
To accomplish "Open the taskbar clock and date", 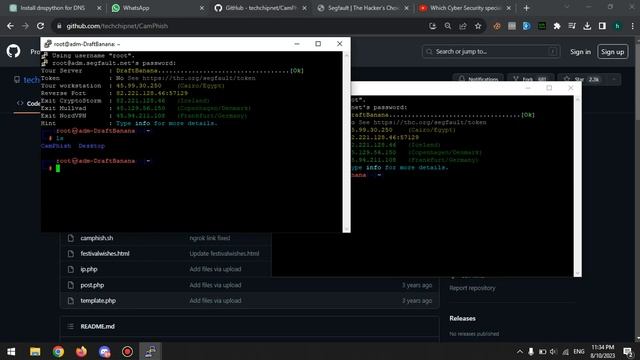I will [603, 351].
